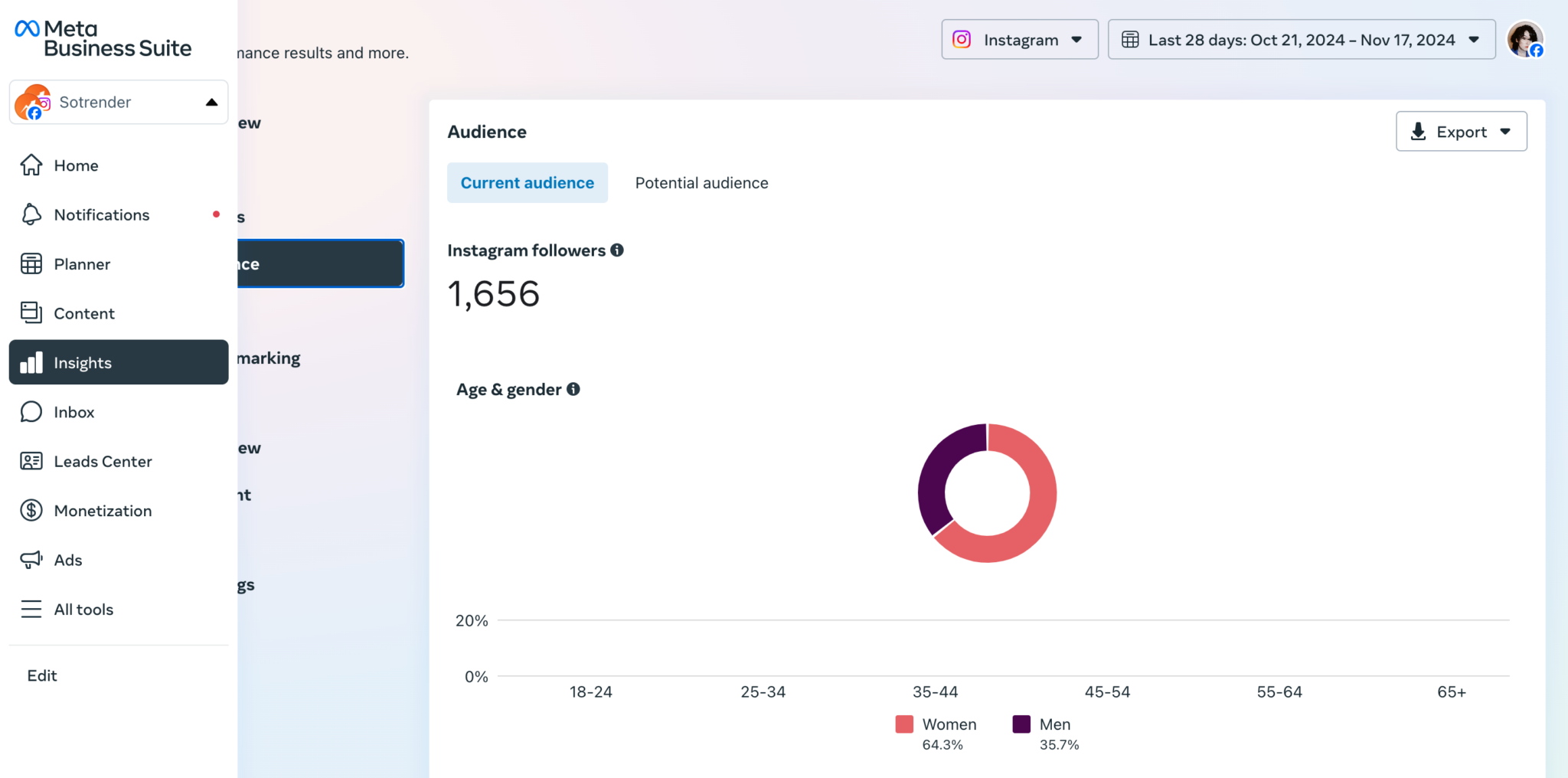Select Insights in the sidebar
This screenshot has width=1568, height=778.
[x=82, y=362]
